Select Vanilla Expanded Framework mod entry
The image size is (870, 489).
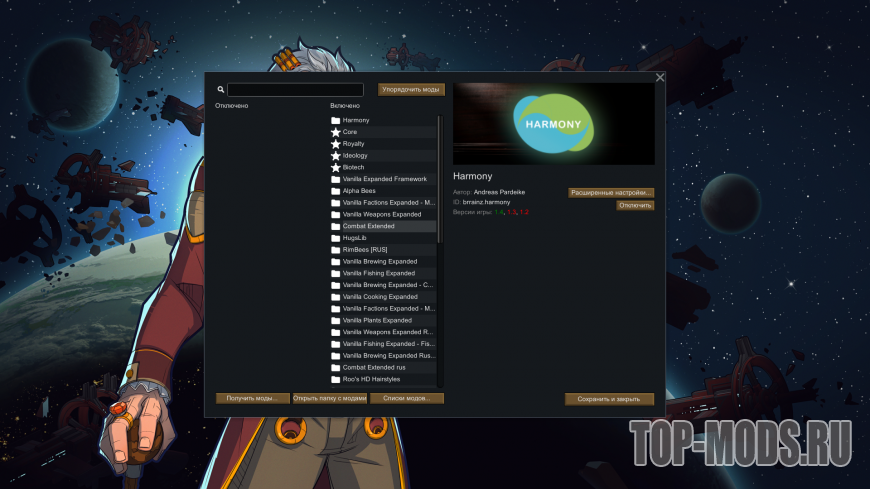(384, 179)
